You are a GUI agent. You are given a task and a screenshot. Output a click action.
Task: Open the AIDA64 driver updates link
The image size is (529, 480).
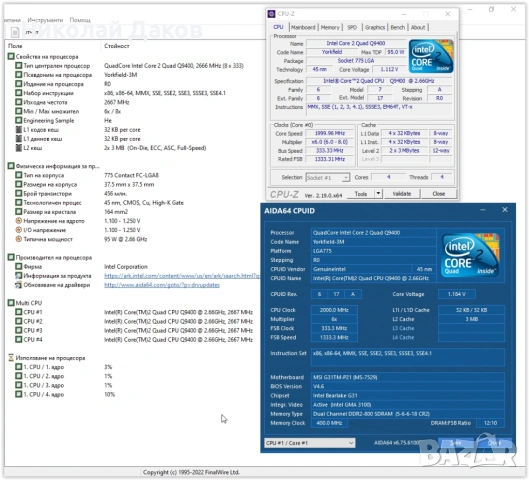tap(162, 285)
